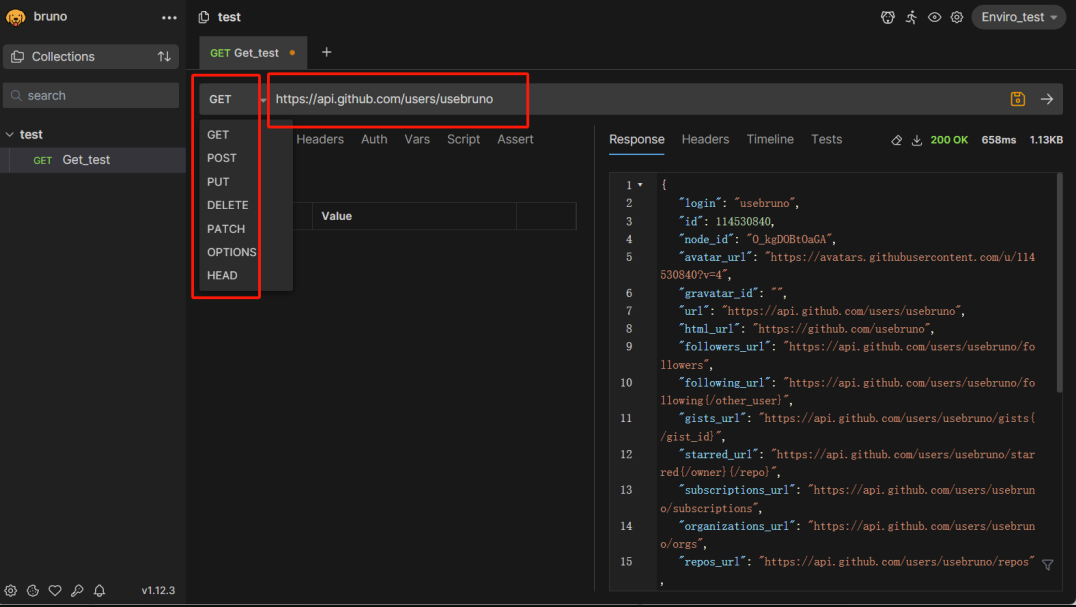Click the "node_id" JSON line
The image size is (1076, 607).
[x=758, y=239]
